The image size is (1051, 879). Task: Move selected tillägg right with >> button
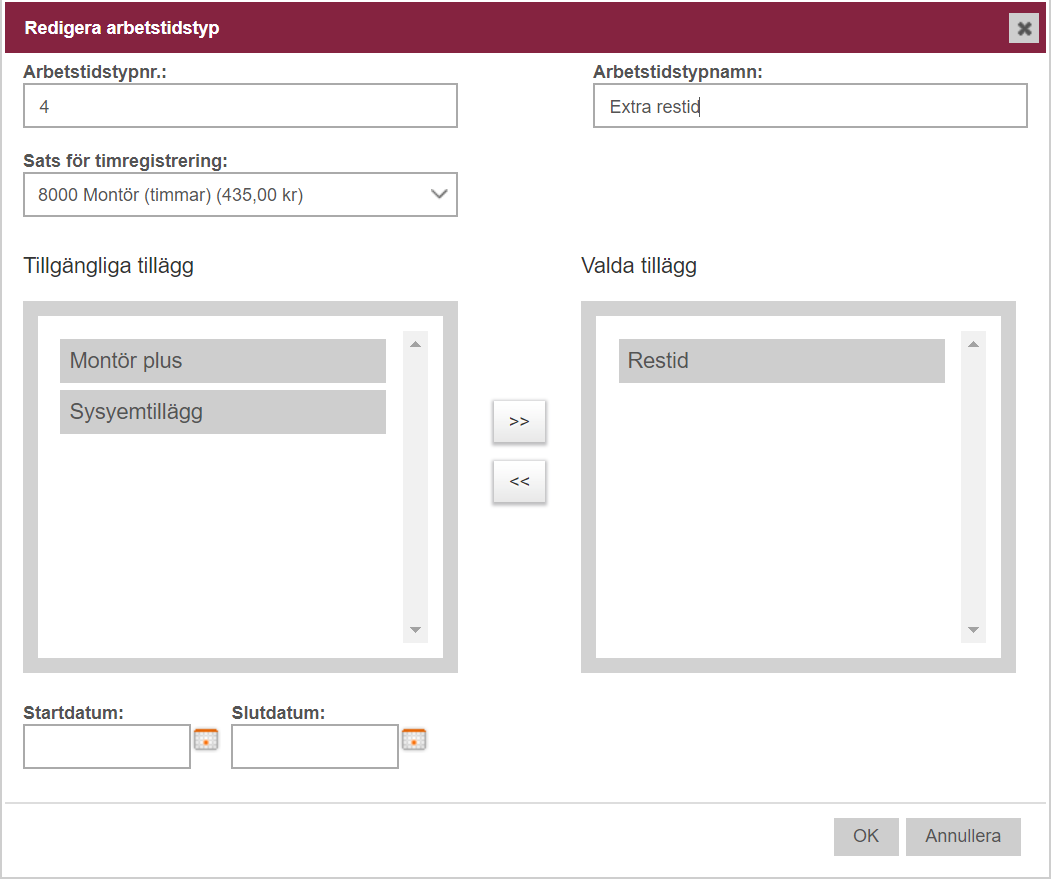tap(519, 422)
